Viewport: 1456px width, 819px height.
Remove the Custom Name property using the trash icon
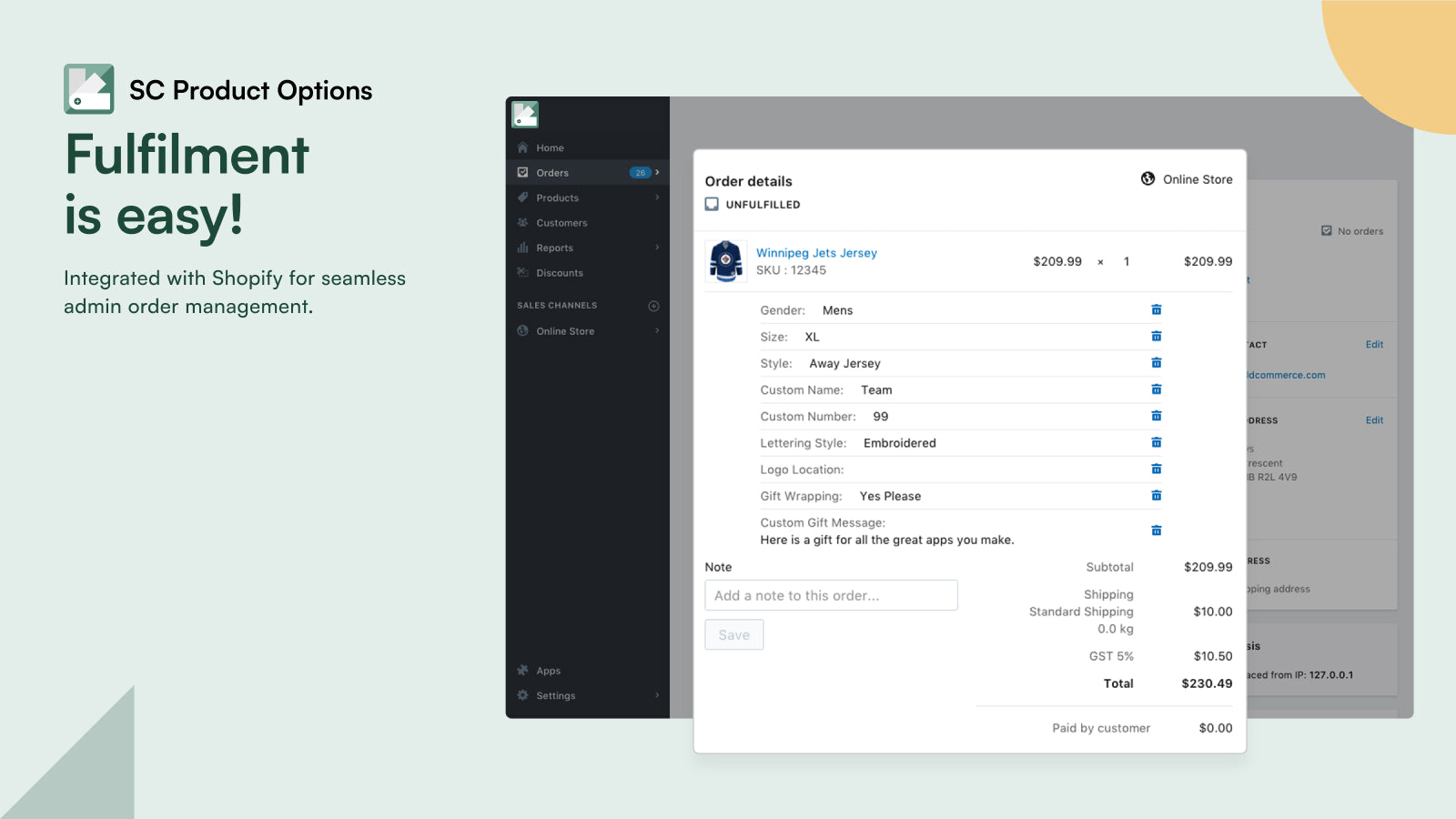1156,389
